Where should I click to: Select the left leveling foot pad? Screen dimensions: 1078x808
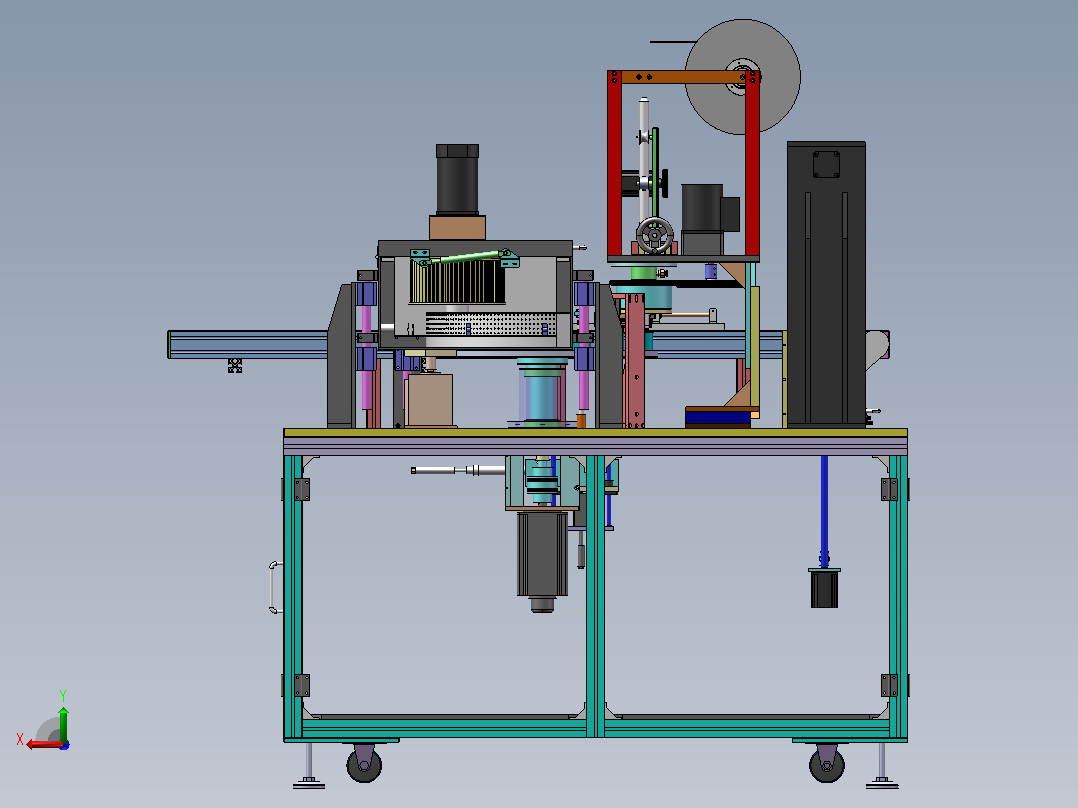coord(309,783)
